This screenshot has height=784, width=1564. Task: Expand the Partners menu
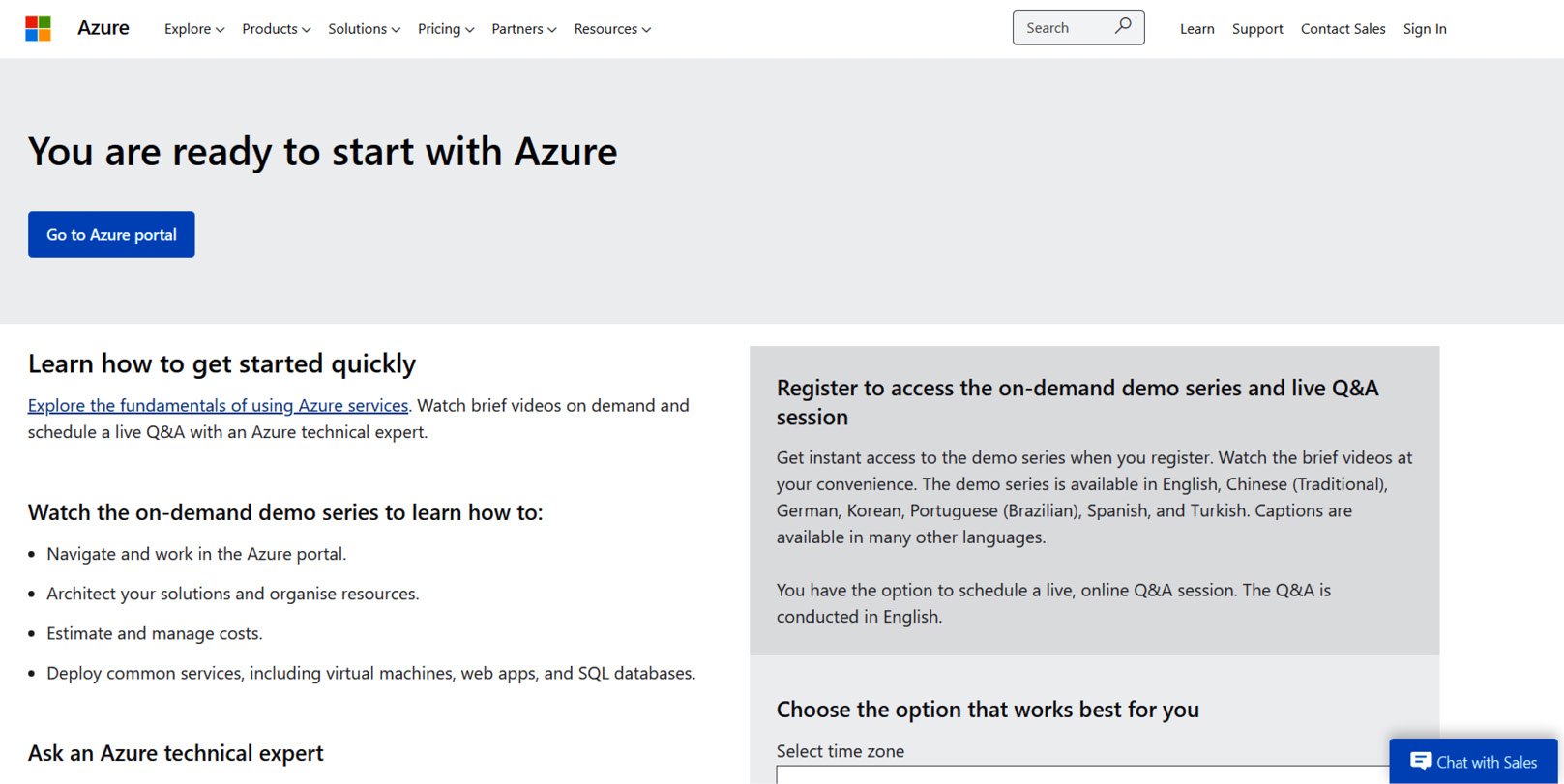click(x=524, y=29)
